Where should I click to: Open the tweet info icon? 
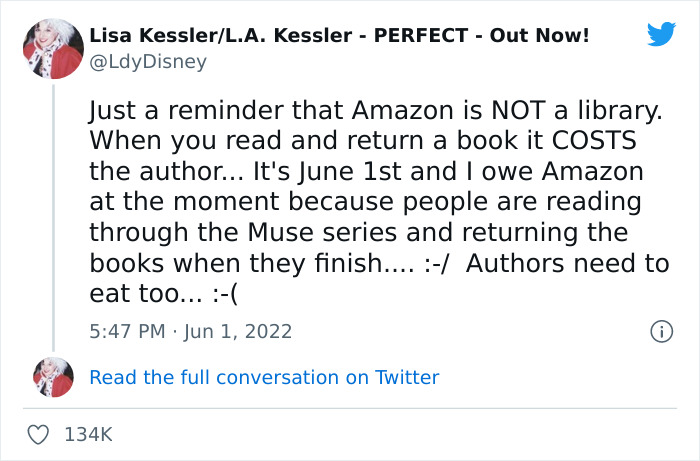point(660,331)
